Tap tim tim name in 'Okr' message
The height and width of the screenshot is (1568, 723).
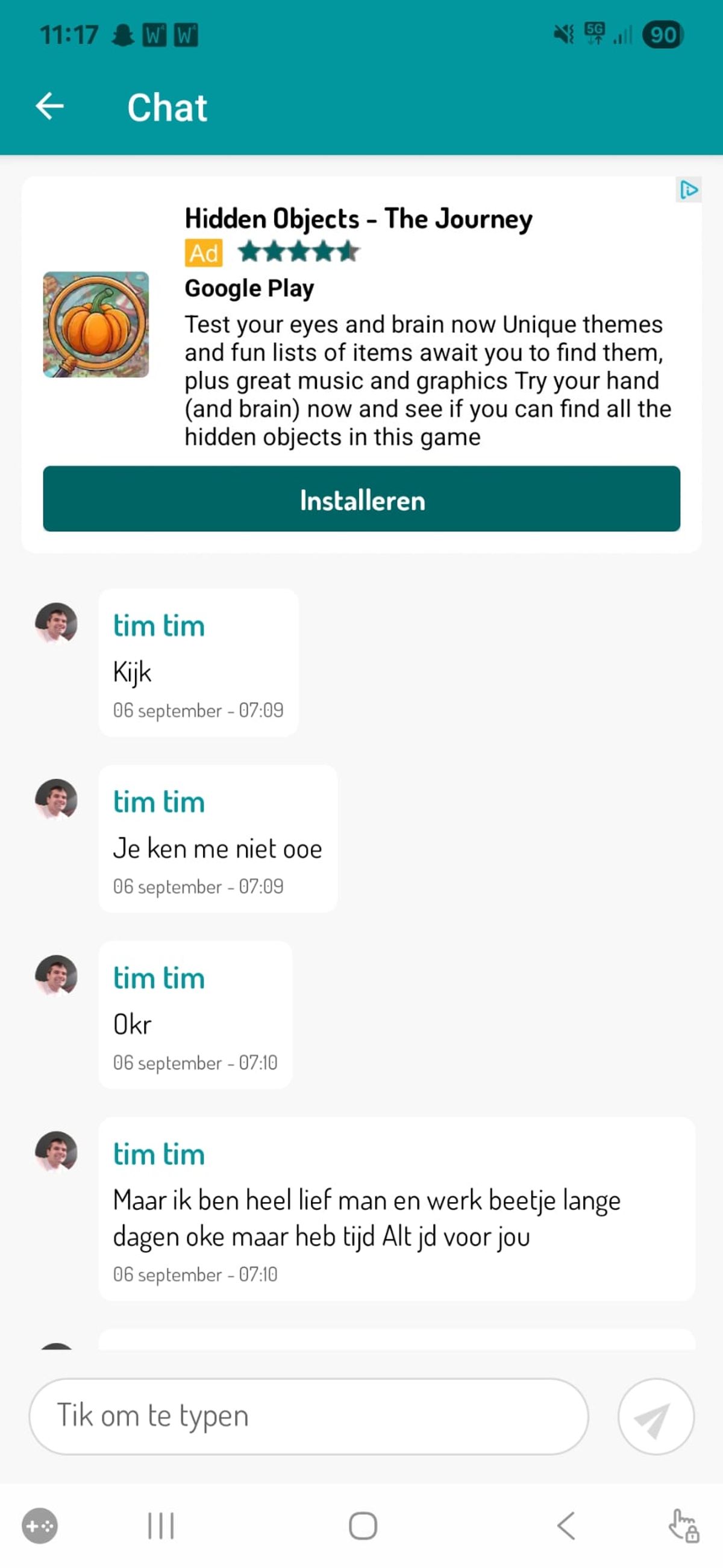click(158, 978)
